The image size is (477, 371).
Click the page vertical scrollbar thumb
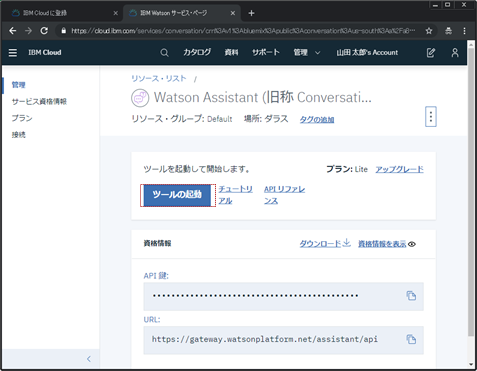pyautogui.click(x=471, y=192)
